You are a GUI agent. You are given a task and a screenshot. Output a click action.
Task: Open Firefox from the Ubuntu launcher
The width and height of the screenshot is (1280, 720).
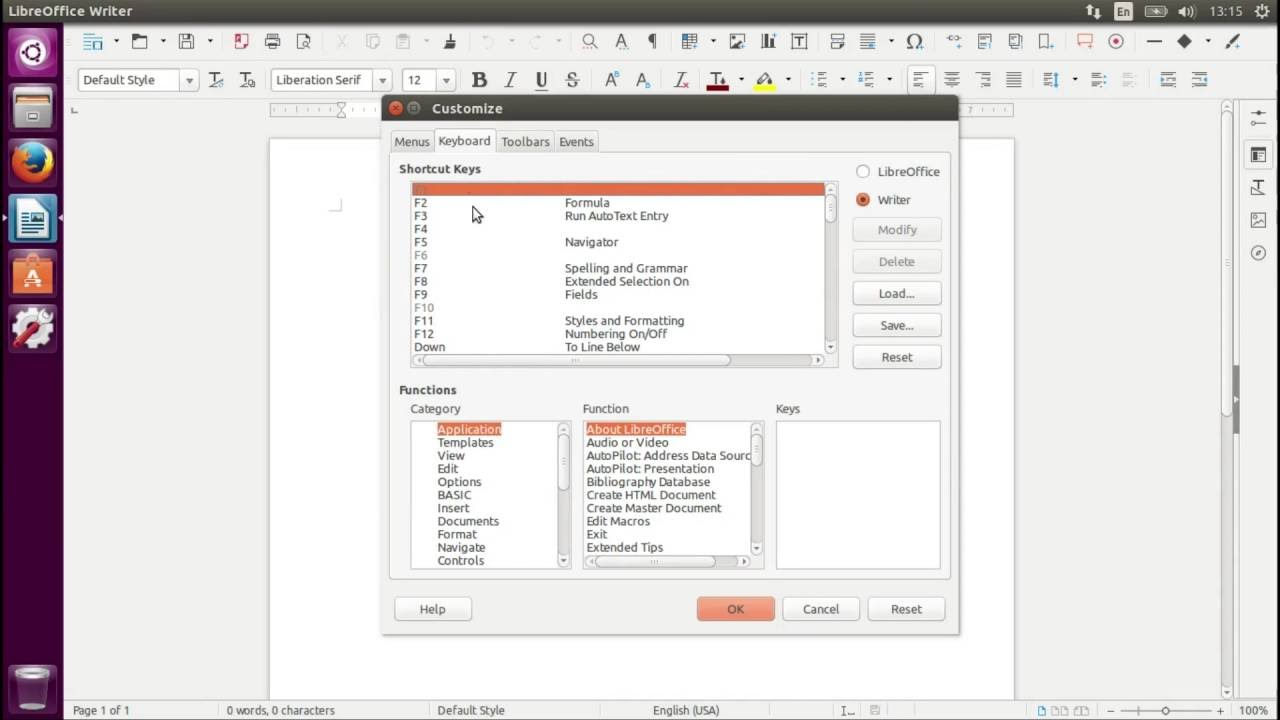(32, 163)
